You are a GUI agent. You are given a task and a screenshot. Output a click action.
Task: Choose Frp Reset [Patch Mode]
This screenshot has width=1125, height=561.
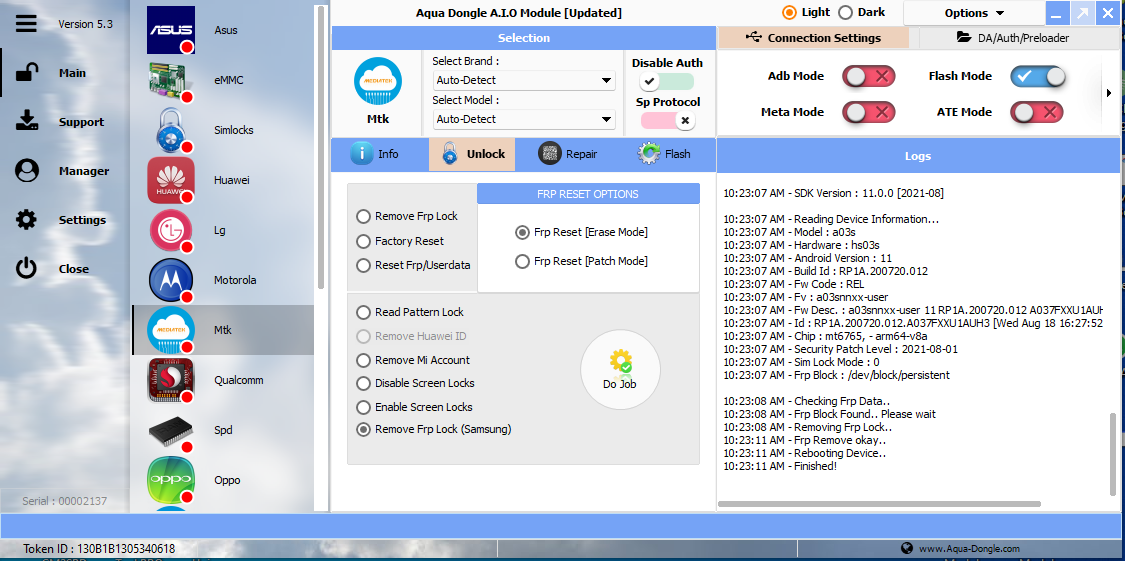click(x=582, y=261)
